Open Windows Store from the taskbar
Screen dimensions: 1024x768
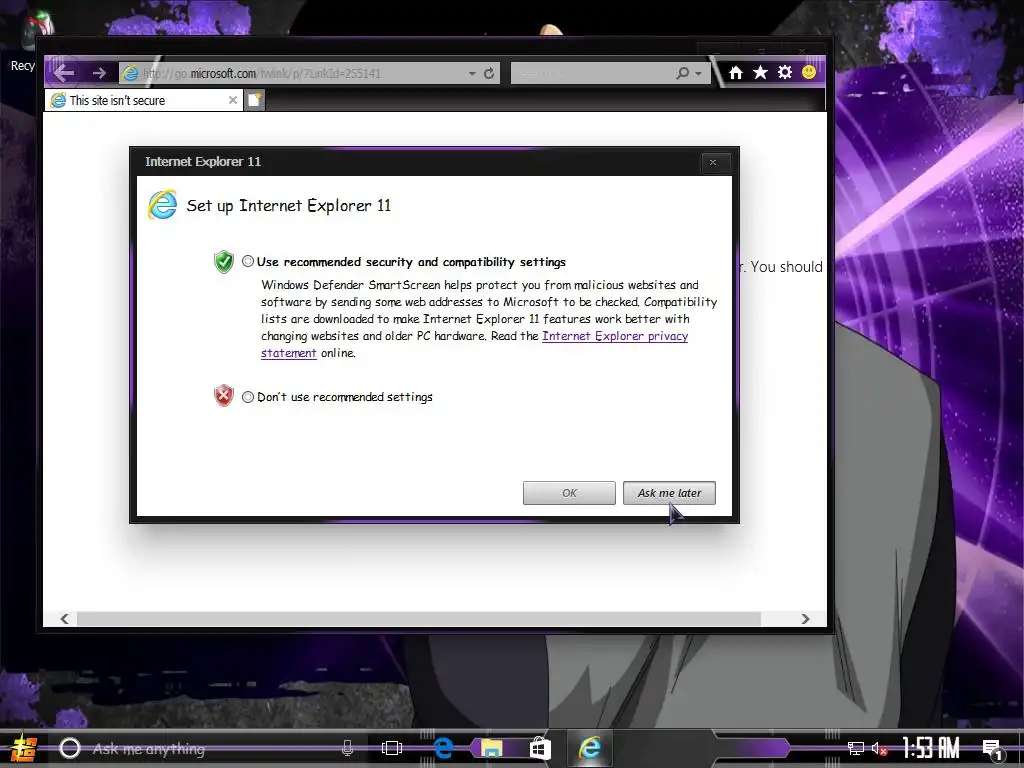click(539, 748)
